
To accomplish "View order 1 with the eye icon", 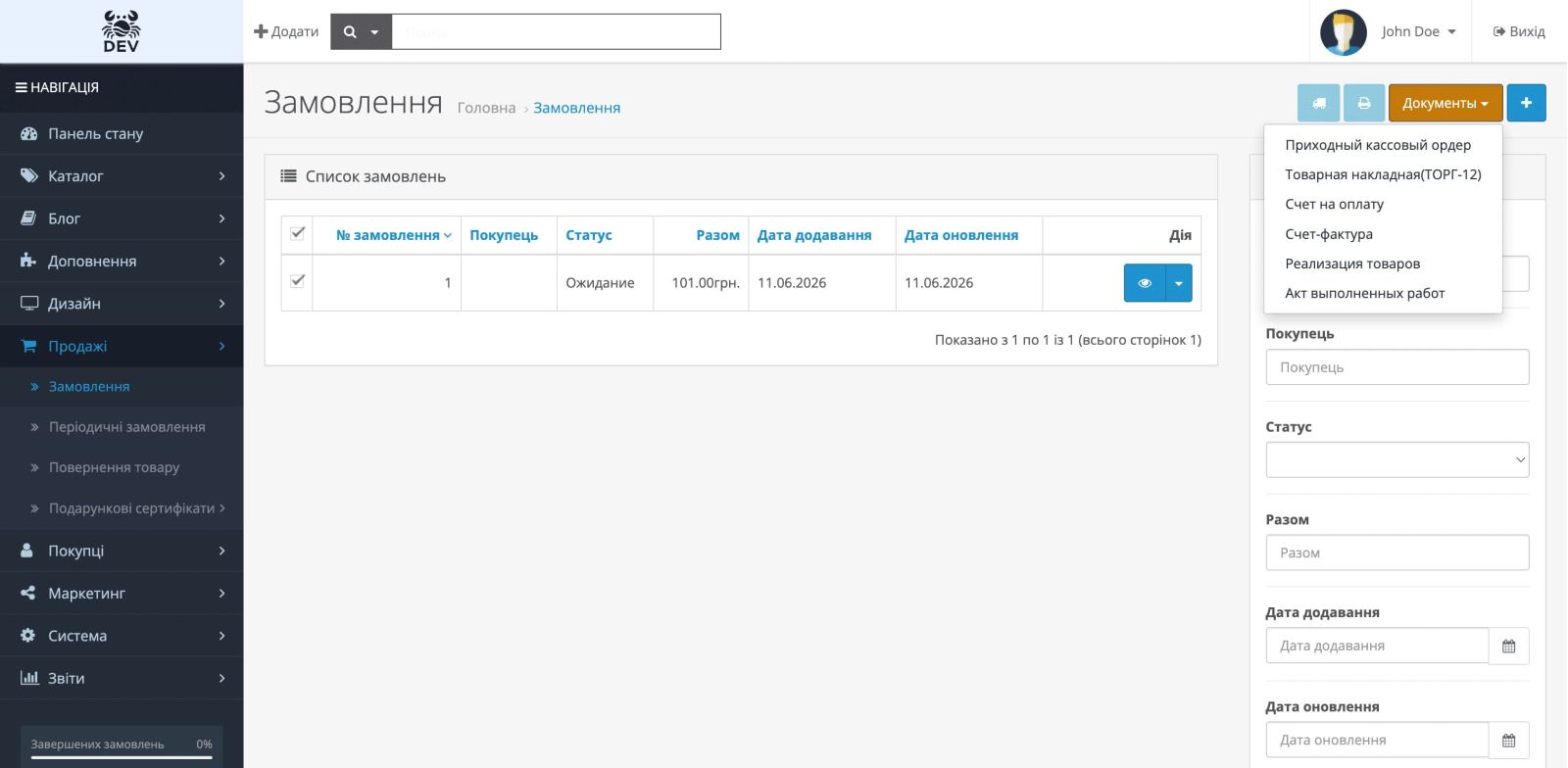I will pyautogui.click(x=1144, y=283).
